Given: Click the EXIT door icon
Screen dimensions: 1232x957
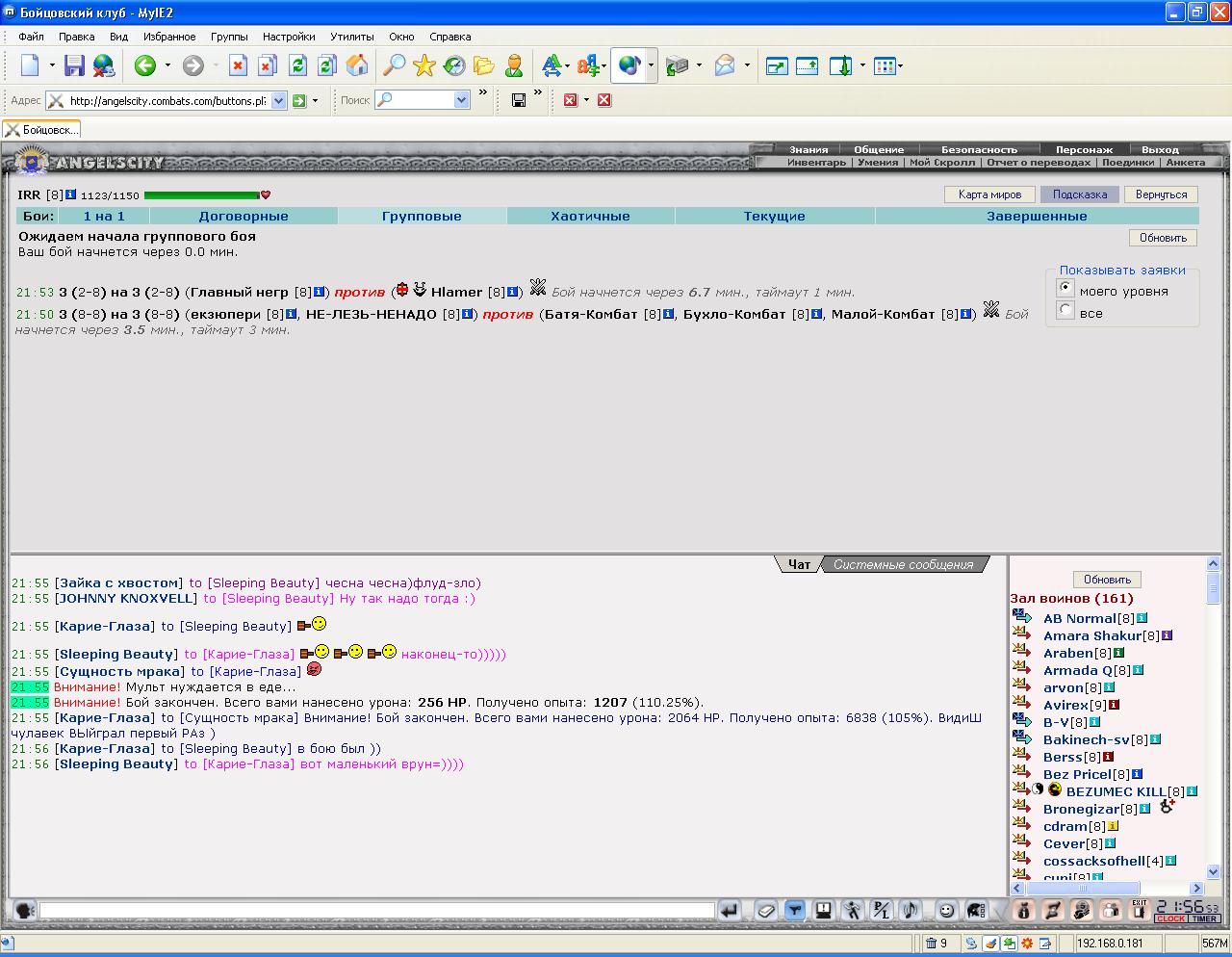Looking at the screenshot, I should [1140, 910].
